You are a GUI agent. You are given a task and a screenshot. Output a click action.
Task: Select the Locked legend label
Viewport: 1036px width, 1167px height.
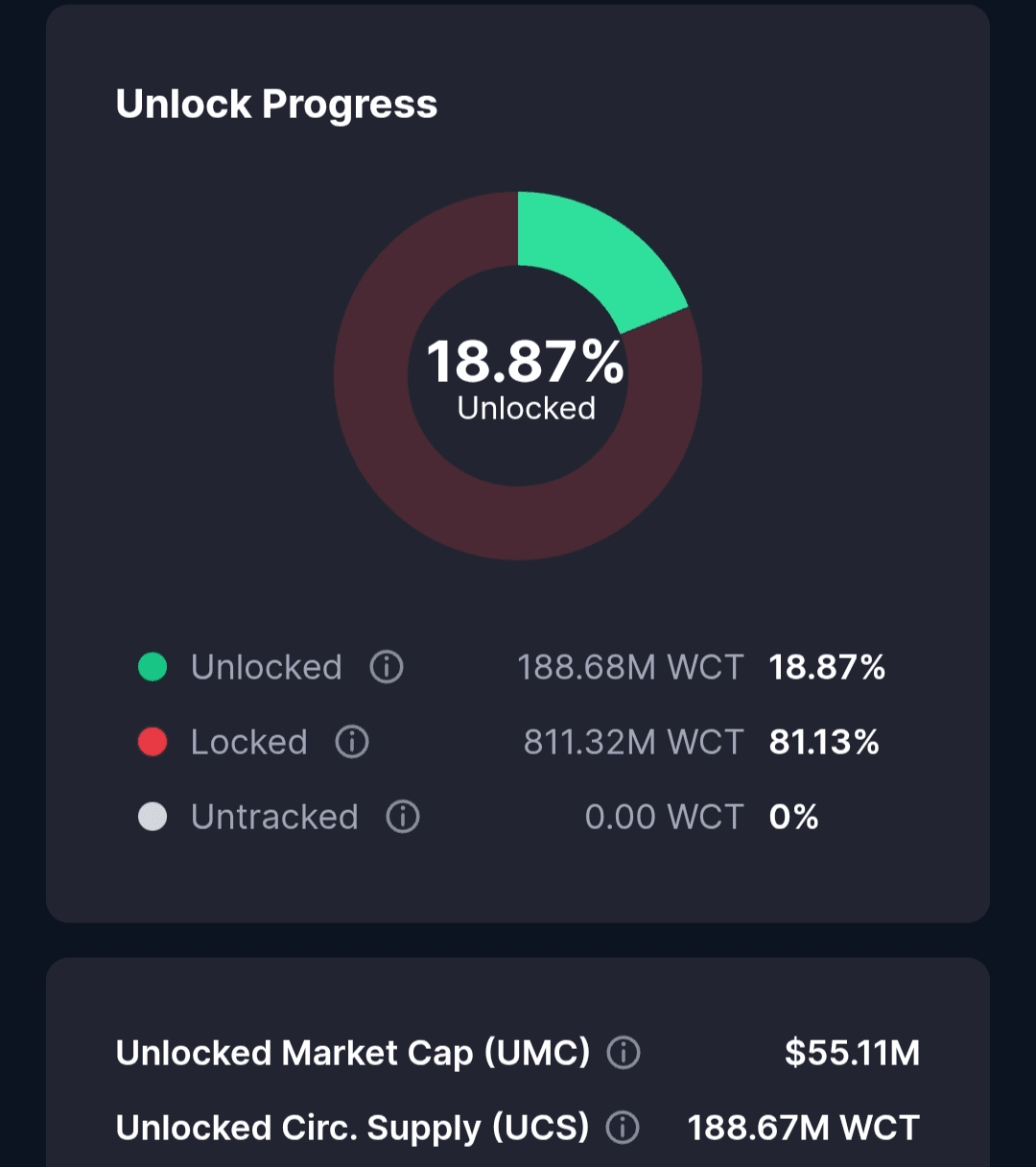click(x=248, y=742)
